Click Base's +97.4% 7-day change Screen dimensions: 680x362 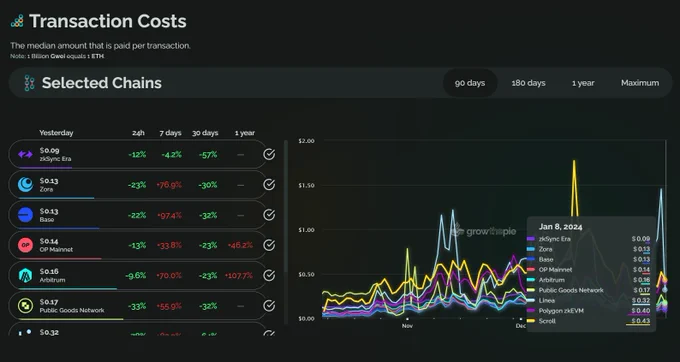click(x=169, y=215)
